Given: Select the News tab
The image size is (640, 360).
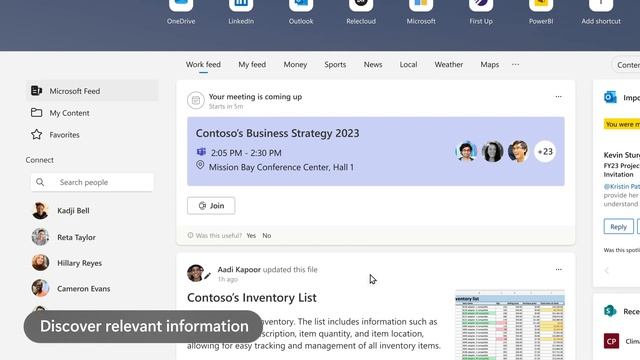Looking at the screenshot, I should click(x=373, y=64).
